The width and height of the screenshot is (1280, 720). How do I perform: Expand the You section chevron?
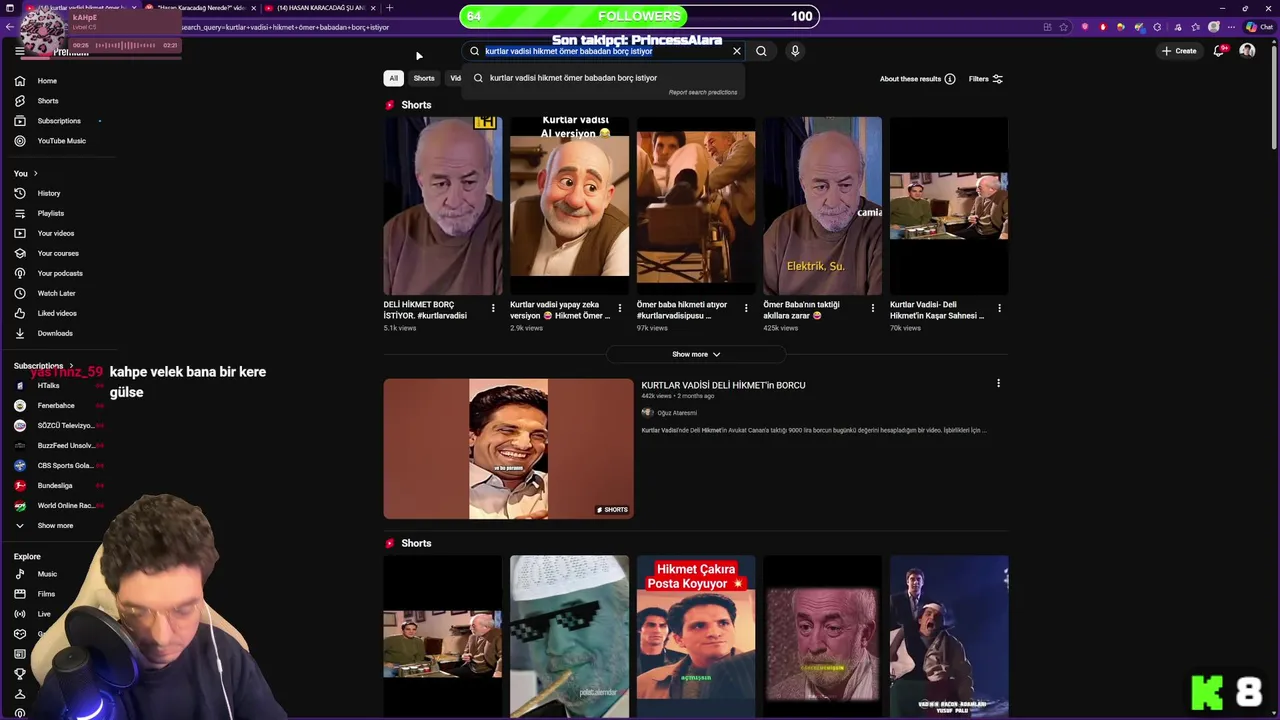tap(35, 173)
